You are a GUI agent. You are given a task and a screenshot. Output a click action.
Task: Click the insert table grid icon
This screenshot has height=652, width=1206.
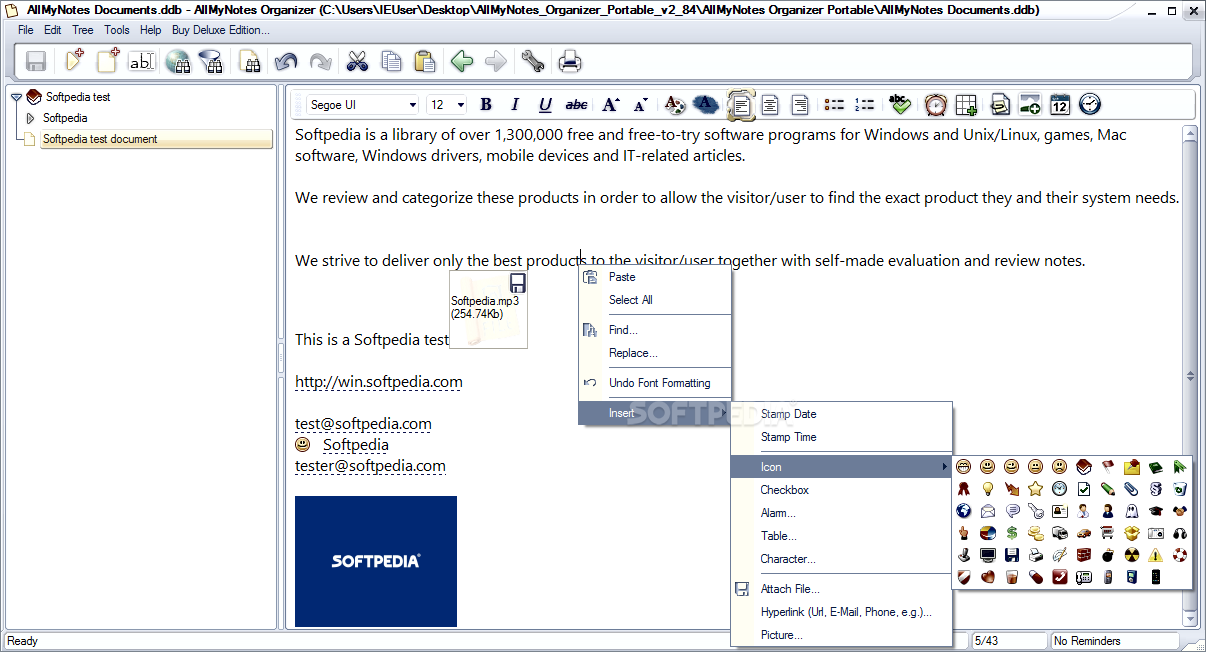point(966,104)
